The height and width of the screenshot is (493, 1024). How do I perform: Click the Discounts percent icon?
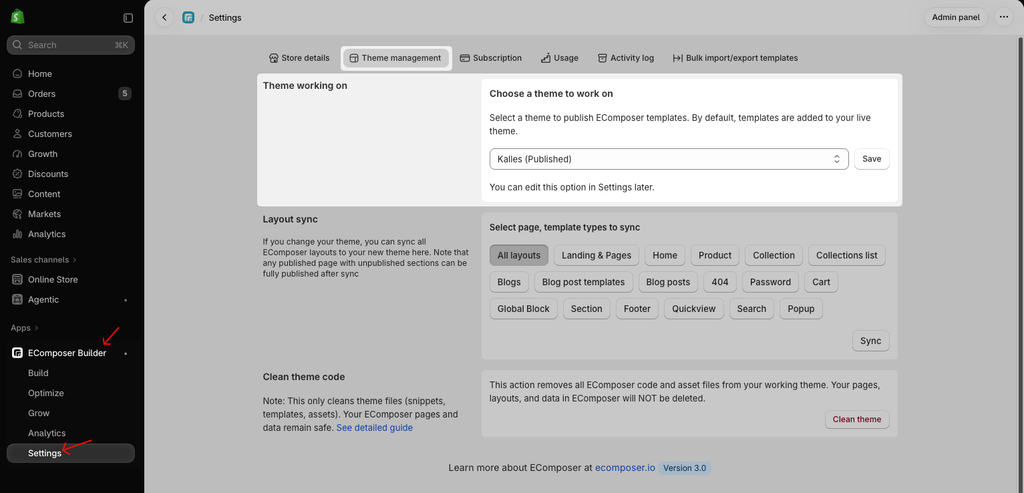(x=18, y=174)
